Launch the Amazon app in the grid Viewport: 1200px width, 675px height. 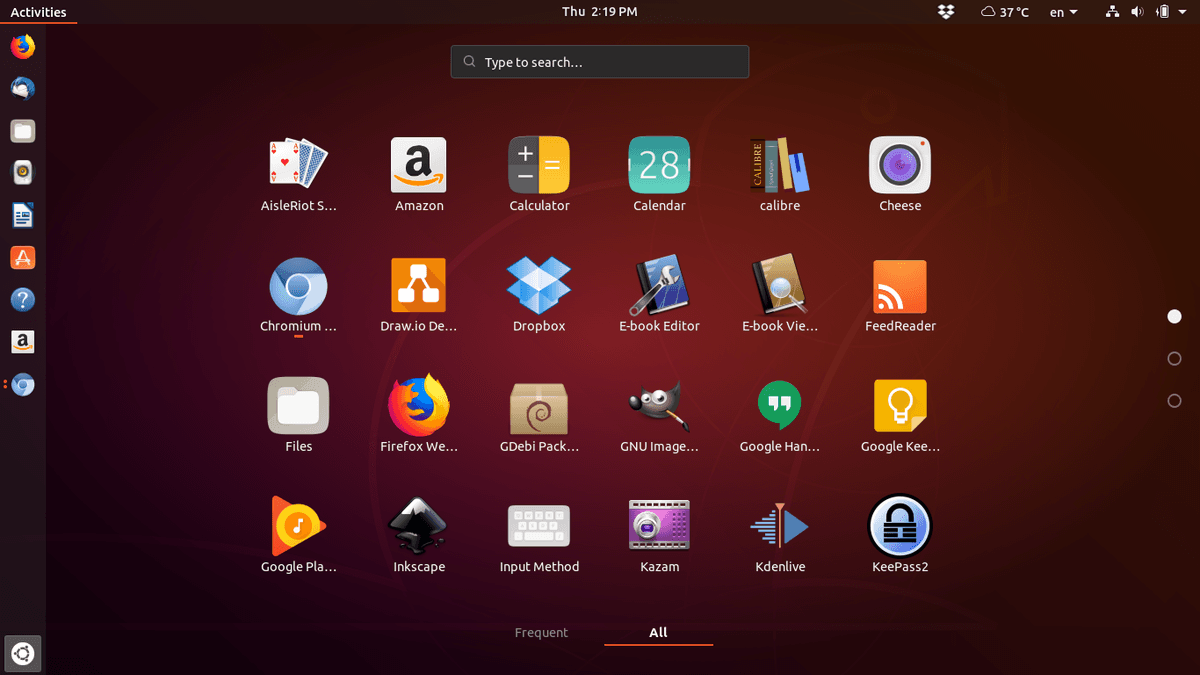tap(419, 165)
